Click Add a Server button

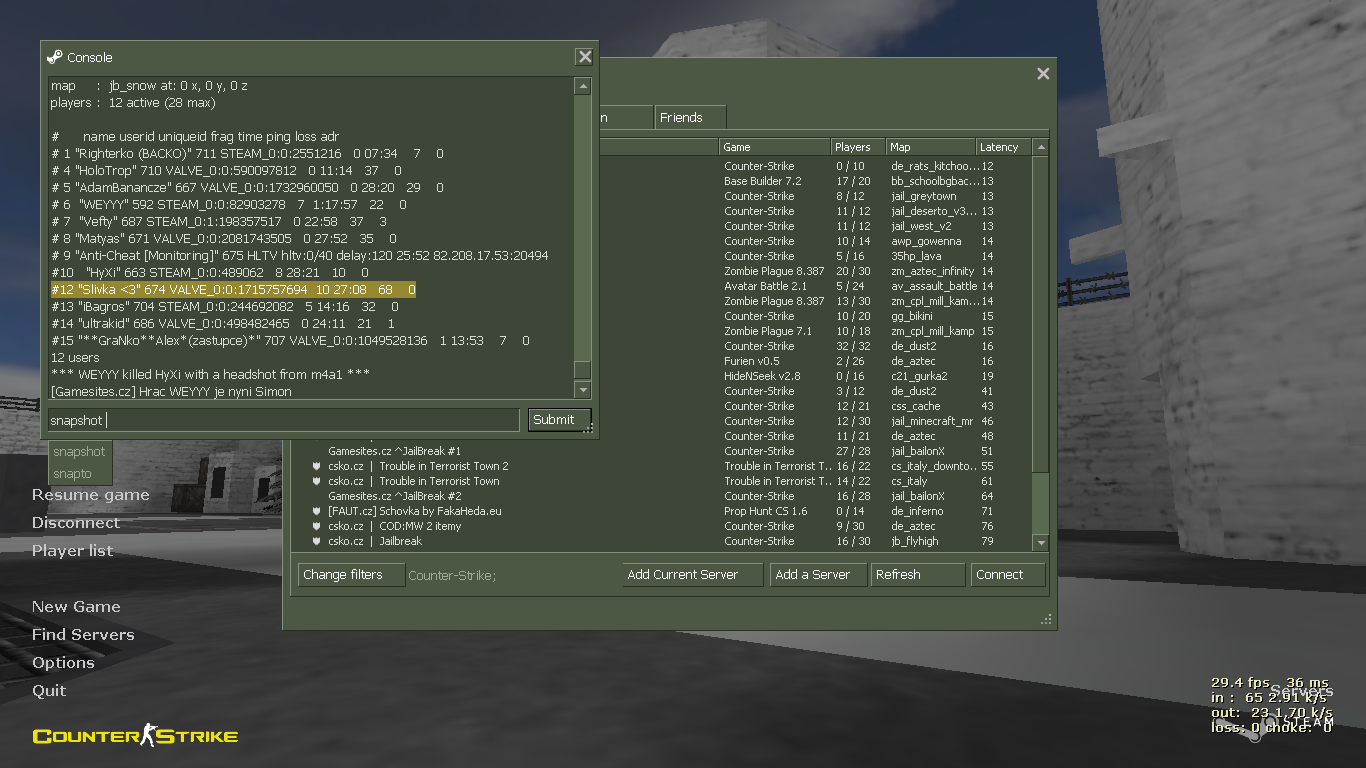pyautogui.click(x=817, y=575)
